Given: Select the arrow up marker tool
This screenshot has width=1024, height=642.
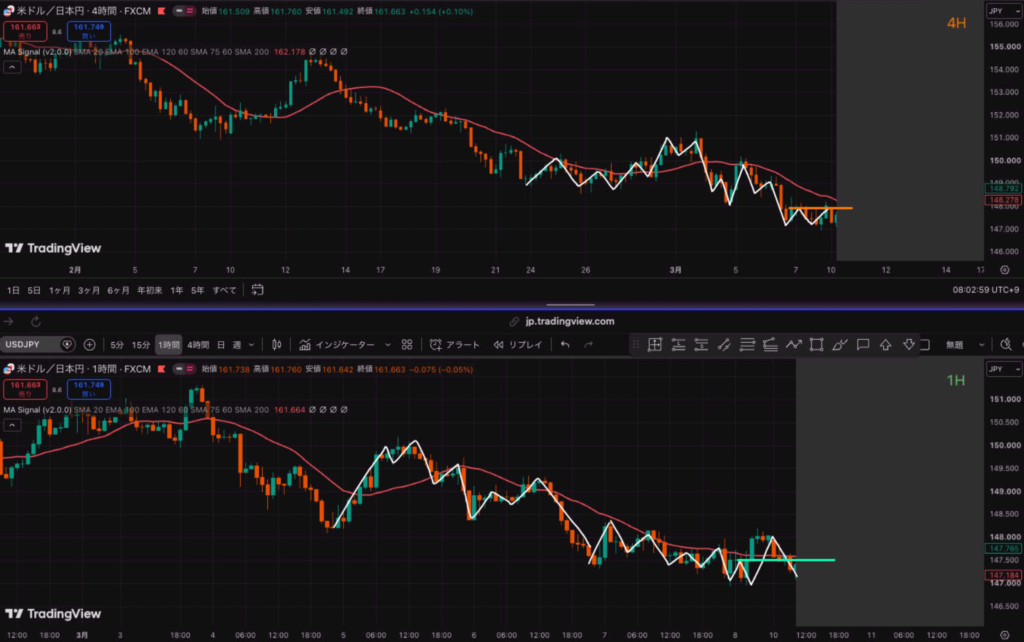Looking at the screenshot, I should (886, 344).
